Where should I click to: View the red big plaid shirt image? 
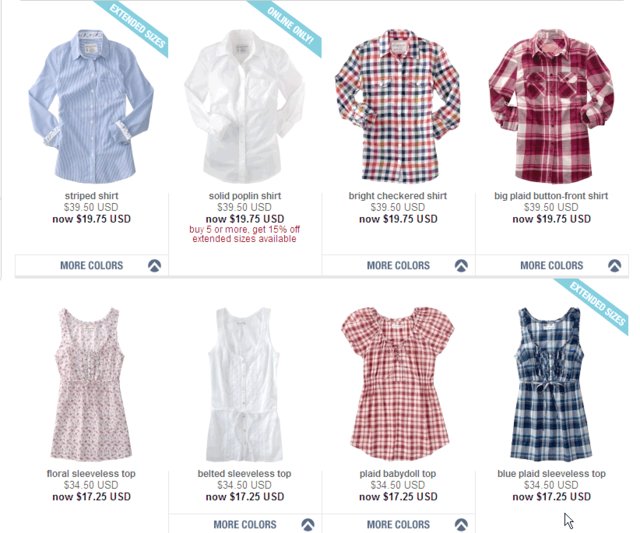coord(551,106)
